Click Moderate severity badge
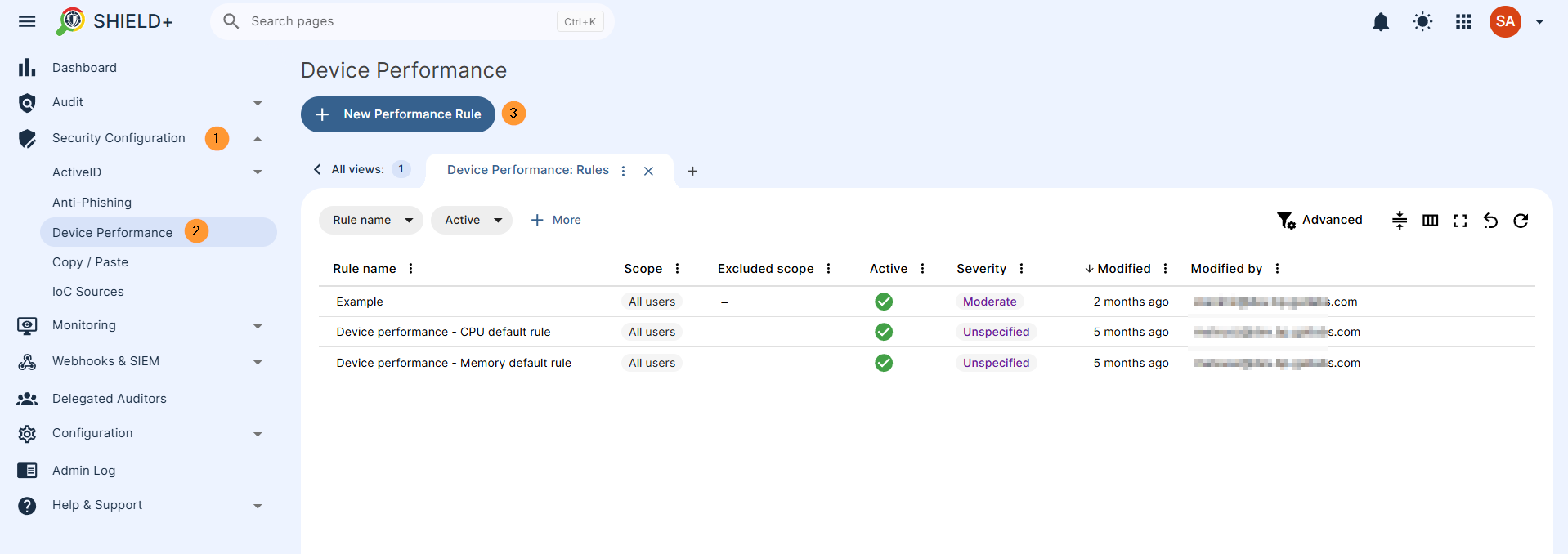 click(989, 302)
